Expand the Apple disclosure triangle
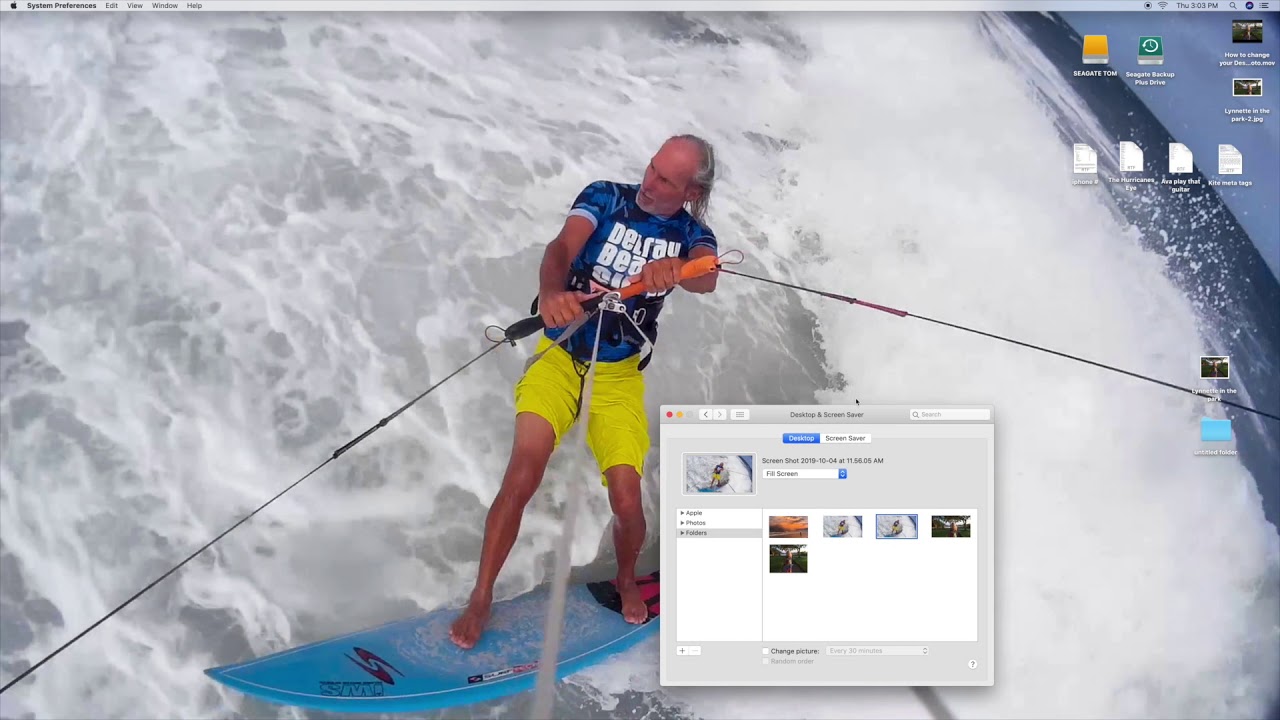Screen dimensions: 1280x720 coord(682,513)
